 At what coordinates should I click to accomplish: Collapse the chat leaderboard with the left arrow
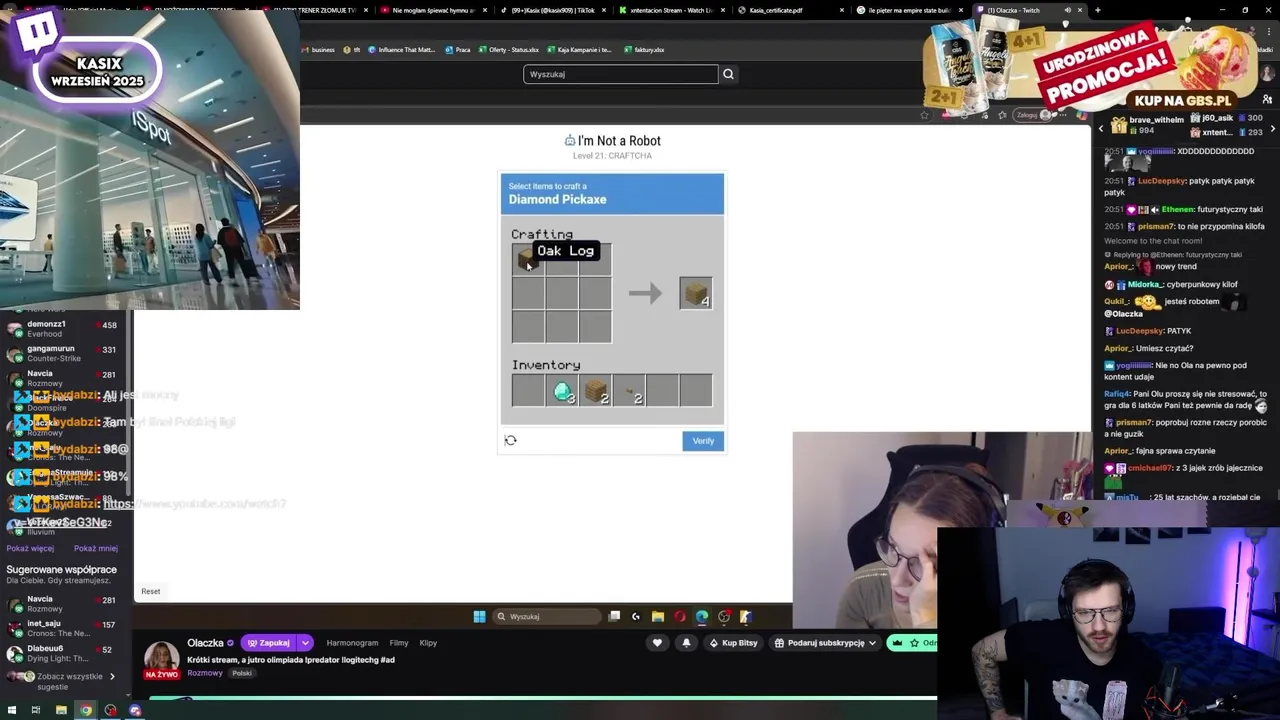(1101, 128)
